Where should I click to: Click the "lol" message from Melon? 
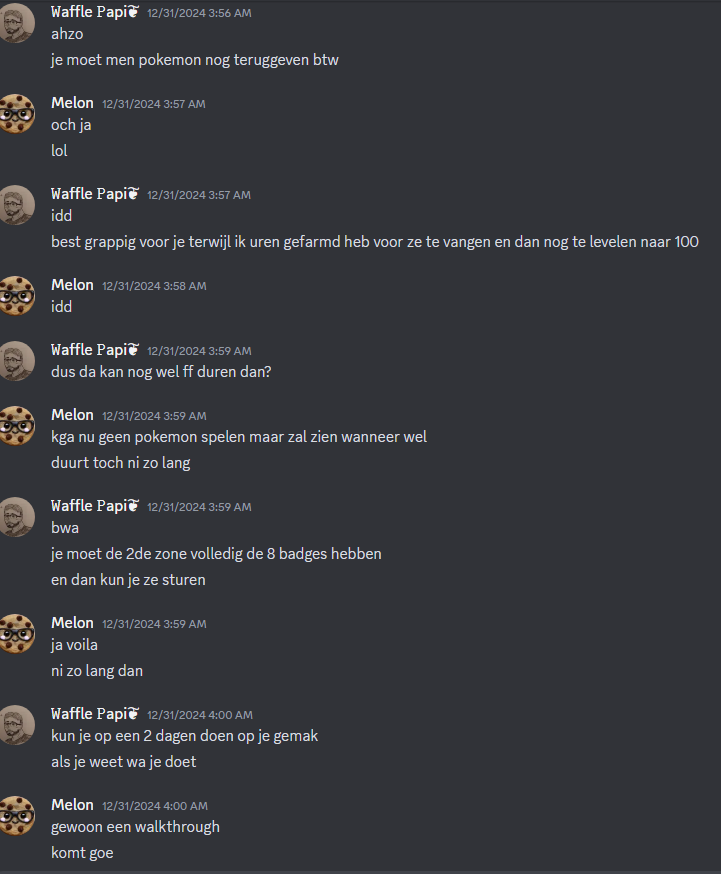[59, 150]
